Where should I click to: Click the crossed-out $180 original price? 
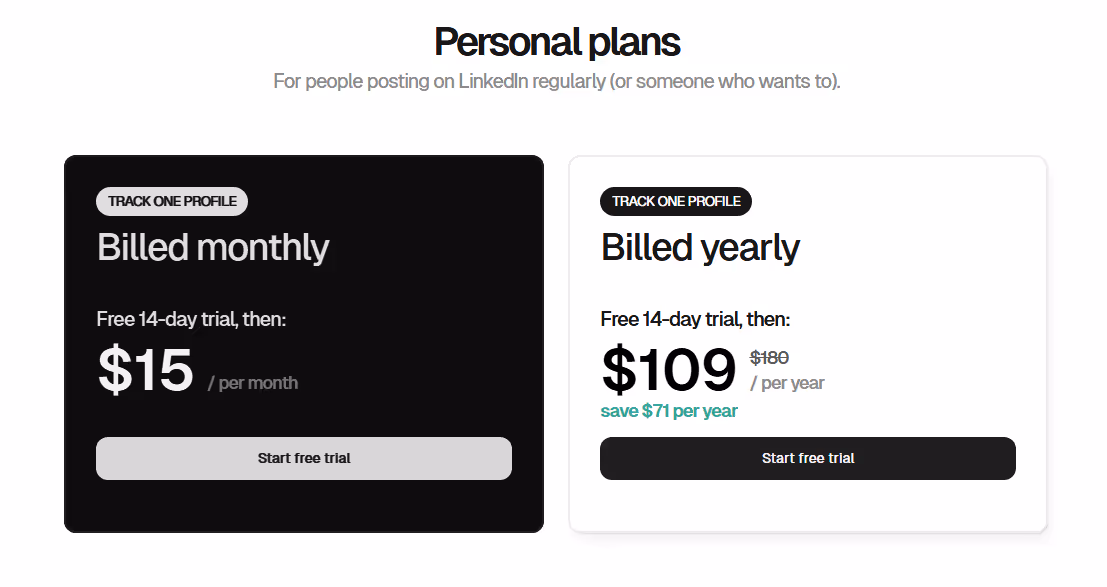(x=770, y=357)
